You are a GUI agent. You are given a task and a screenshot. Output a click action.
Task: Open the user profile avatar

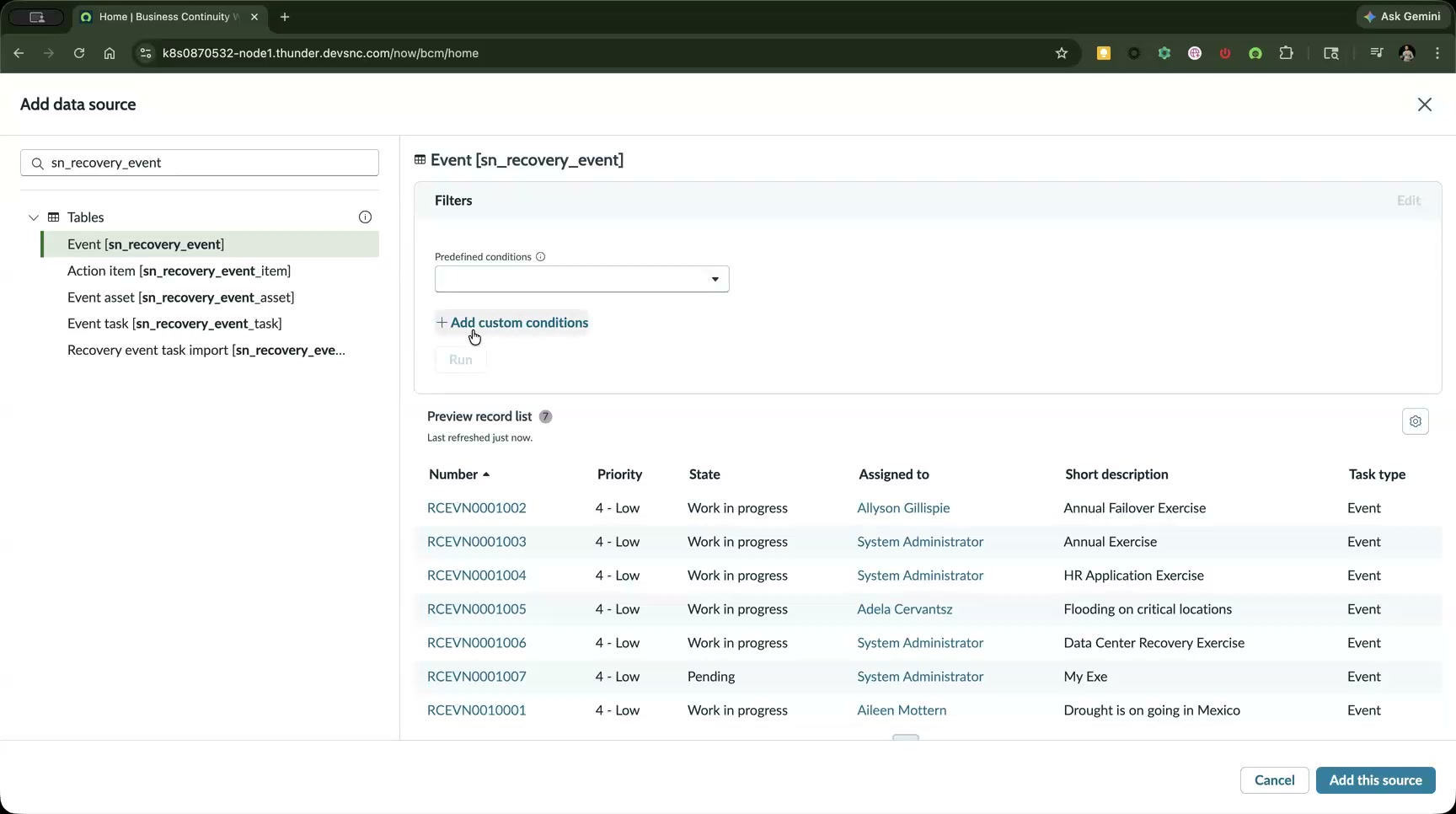click(1406, 53)
